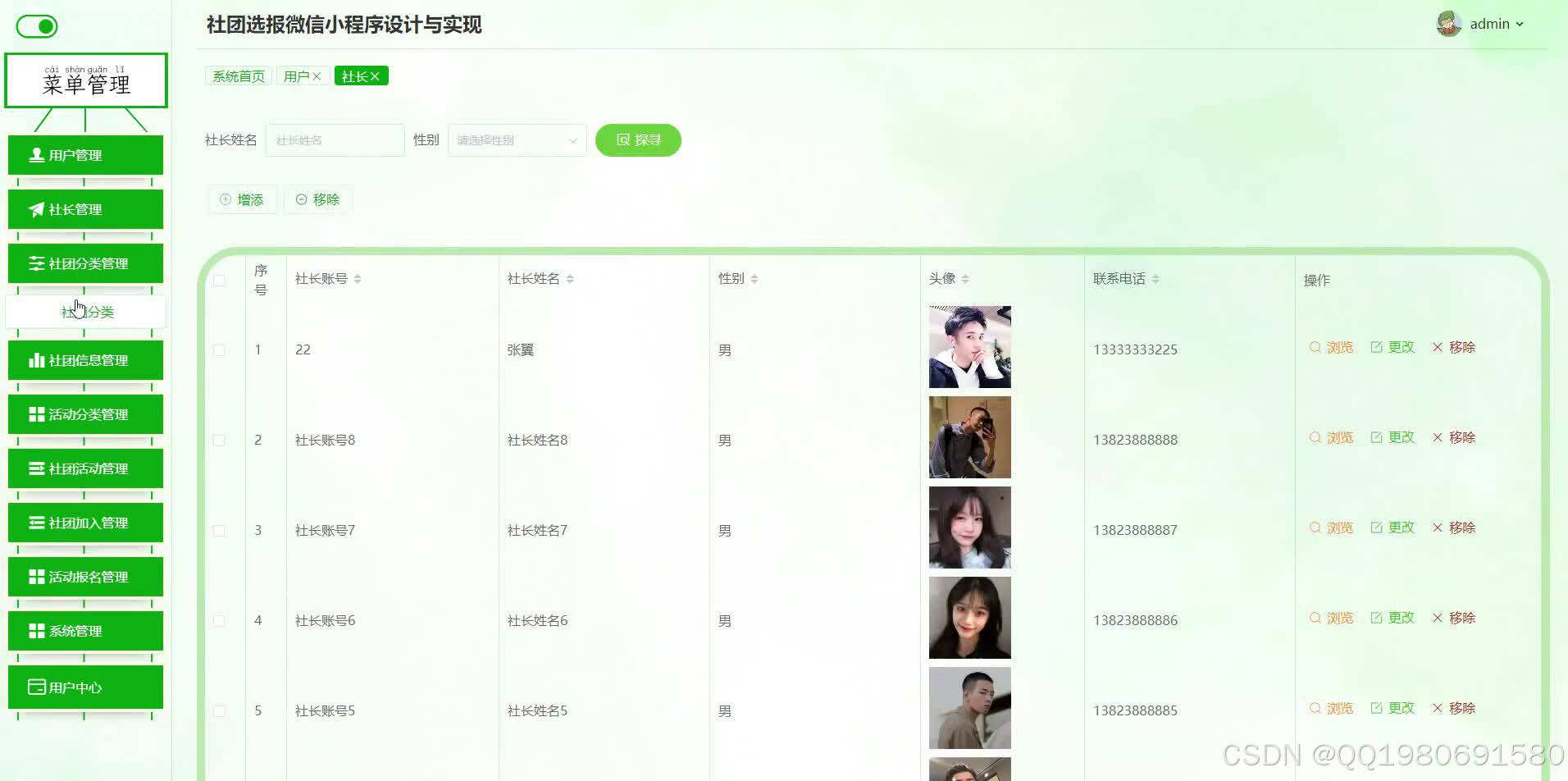The height and width of the screenshot is (781, 1568).
Task: Click the admin avatar icon
Action: tap(1449, 24)
